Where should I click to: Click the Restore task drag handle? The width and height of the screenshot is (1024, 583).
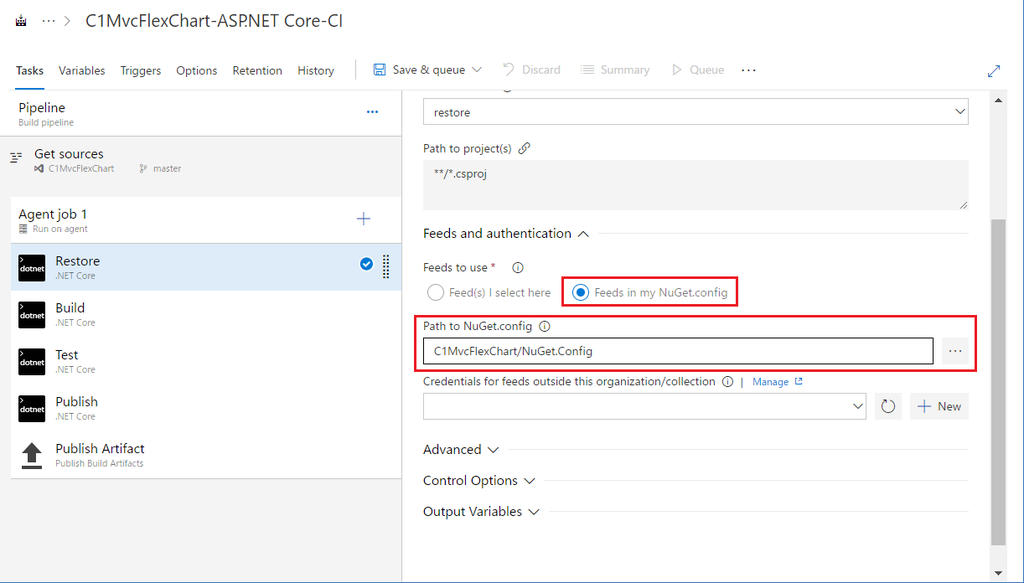tap(386, 266)
